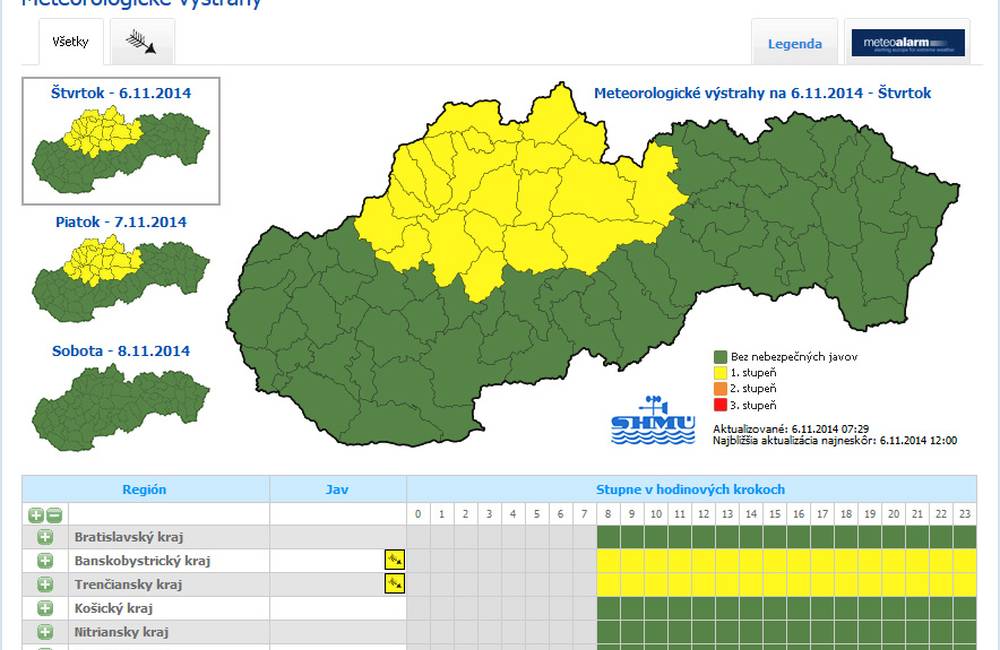Switch to the Všetky tab
Screen dimensions: 1000x650
click(x=70, y=42)
